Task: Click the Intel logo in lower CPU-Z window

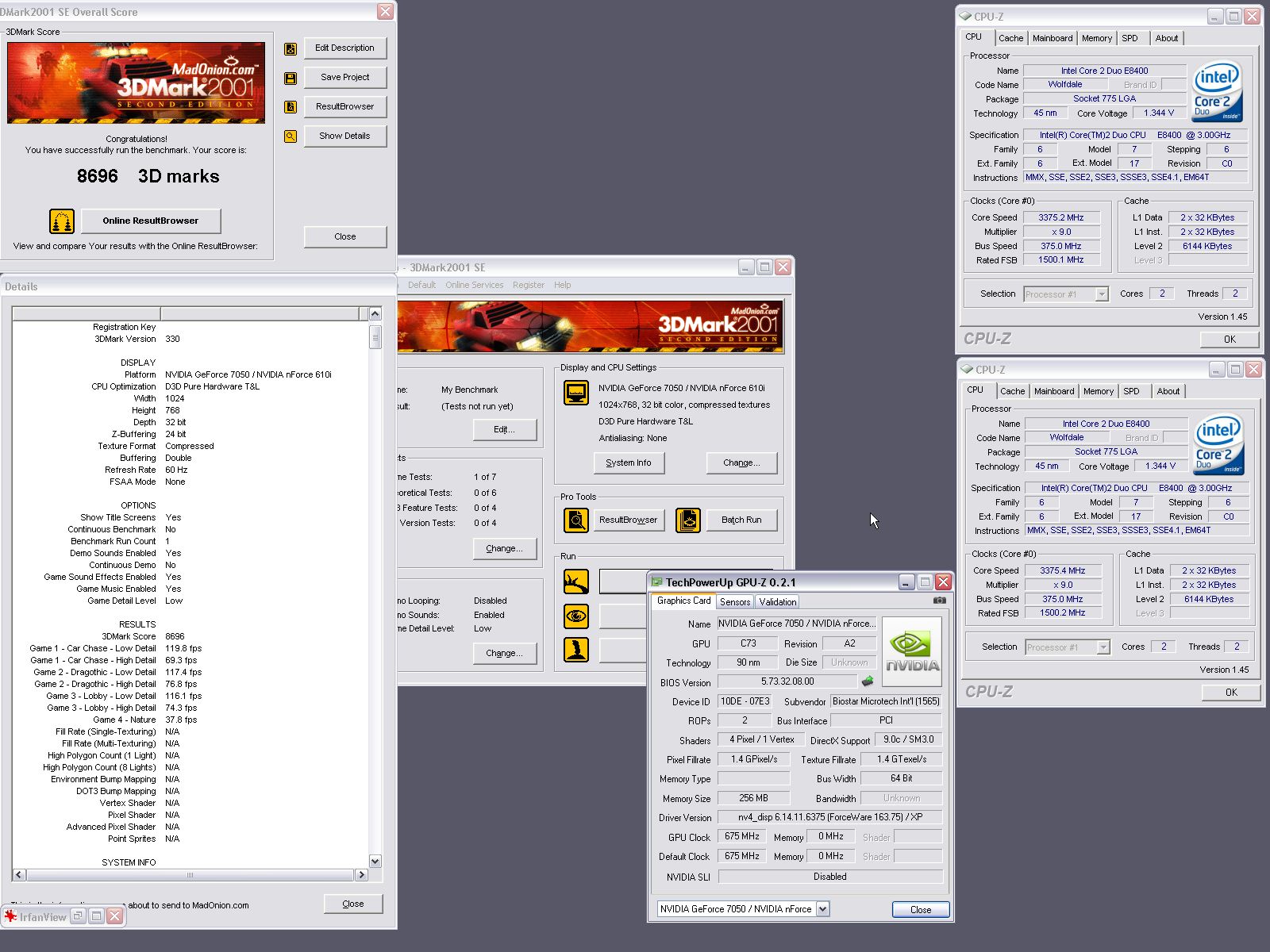Action: (1219, 445)
